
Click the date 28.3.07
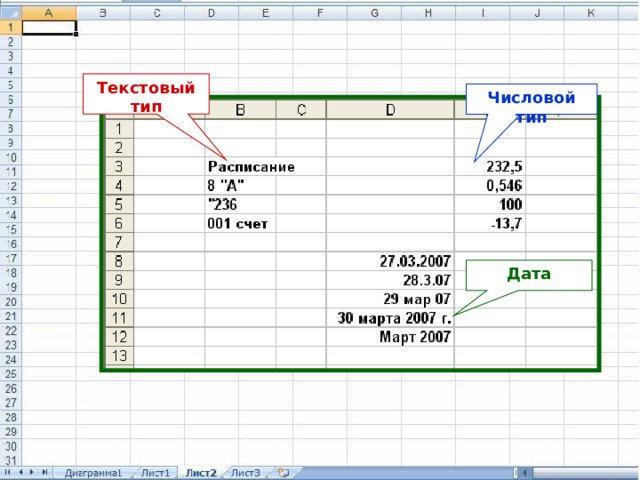click(427, 280)
